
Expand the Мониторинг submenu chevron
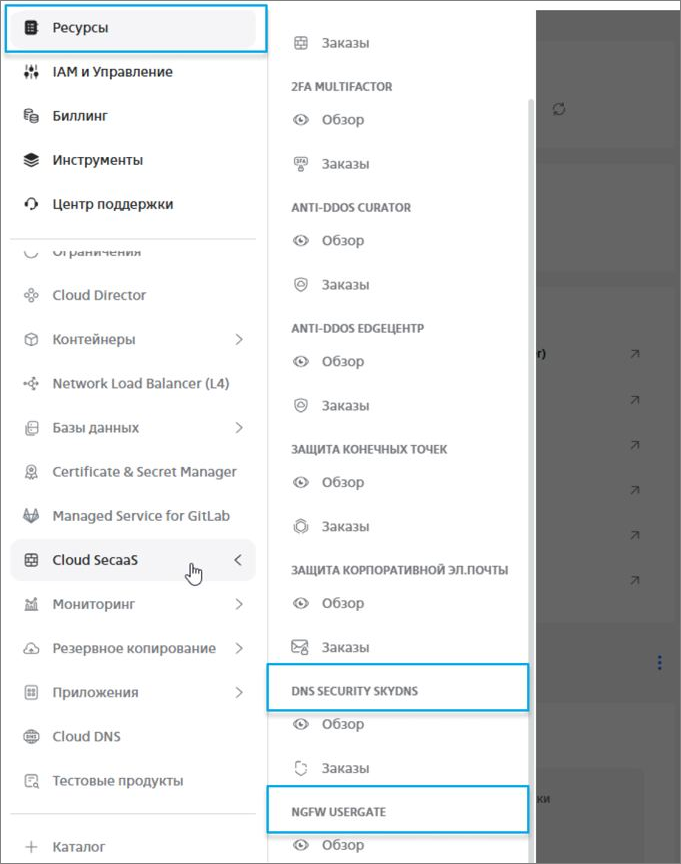tap(239, 604)
